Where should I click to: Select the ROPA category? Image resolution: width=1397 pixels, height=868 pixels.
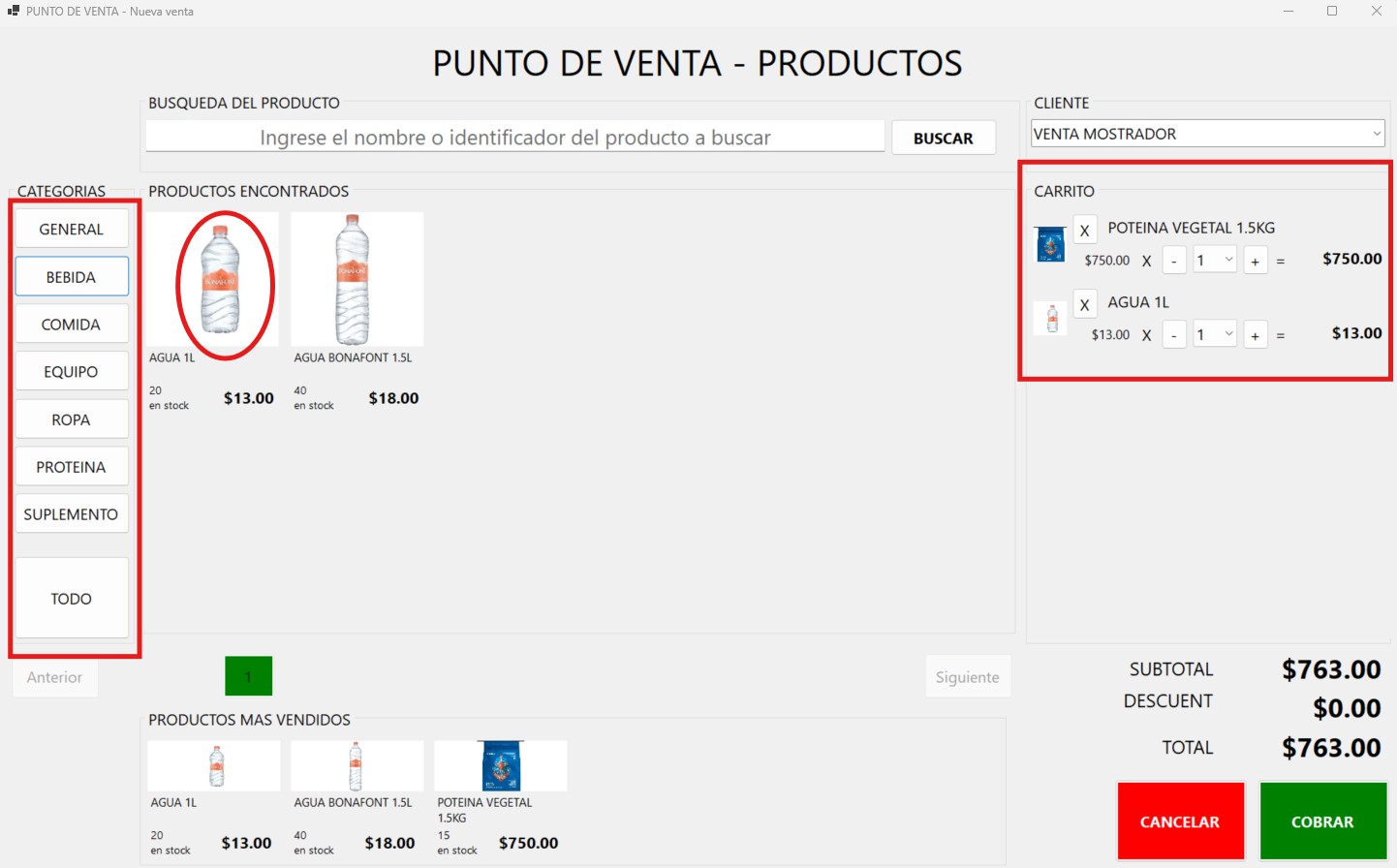(72, 419)
